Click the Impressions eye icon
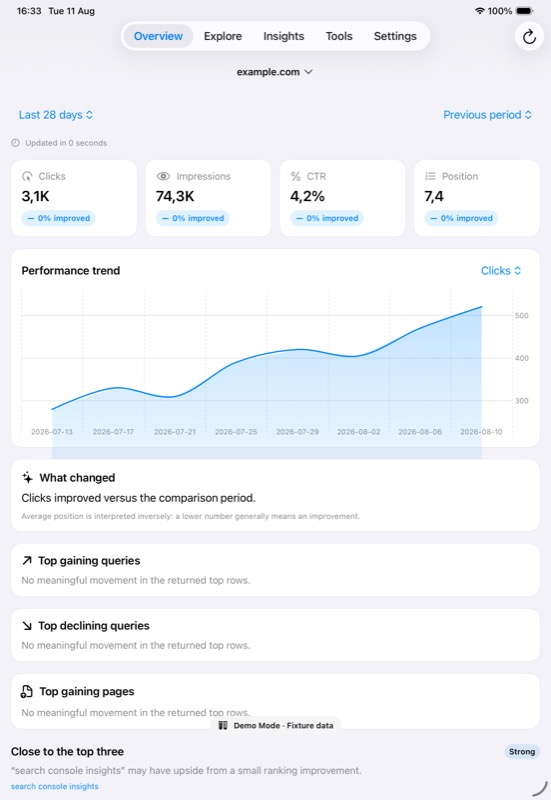 (163, 177)
